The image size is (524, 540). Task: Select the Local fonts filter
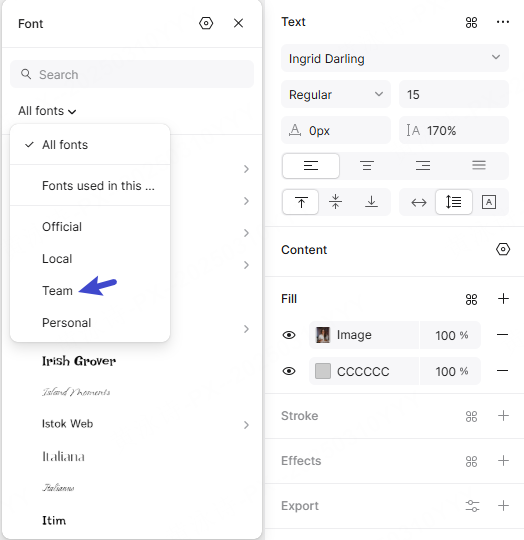click(x=90, y=259)
